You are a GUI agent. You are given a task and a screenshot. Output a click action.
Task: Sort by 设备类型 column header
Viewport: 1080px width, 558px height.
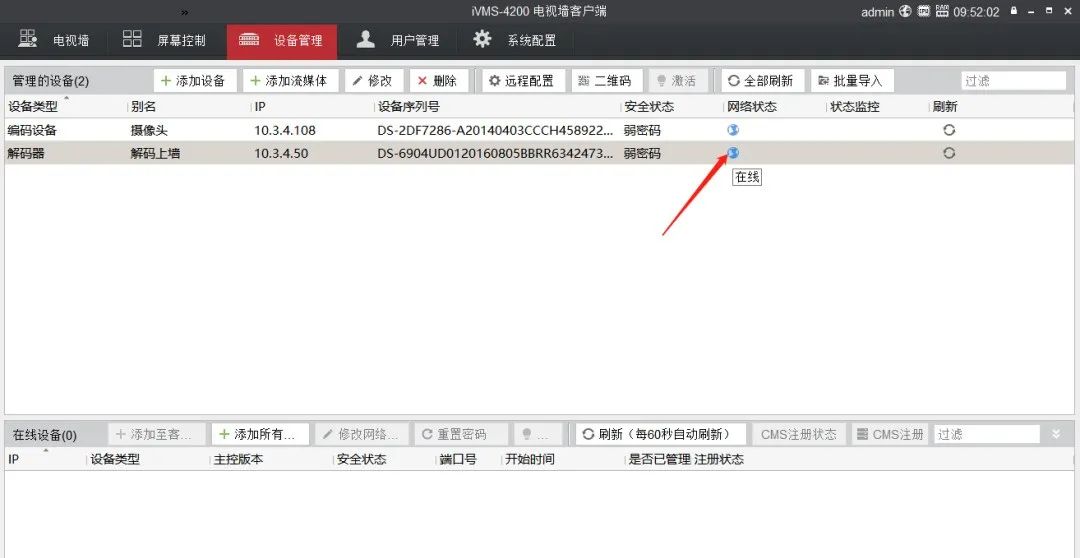[32, 107]
